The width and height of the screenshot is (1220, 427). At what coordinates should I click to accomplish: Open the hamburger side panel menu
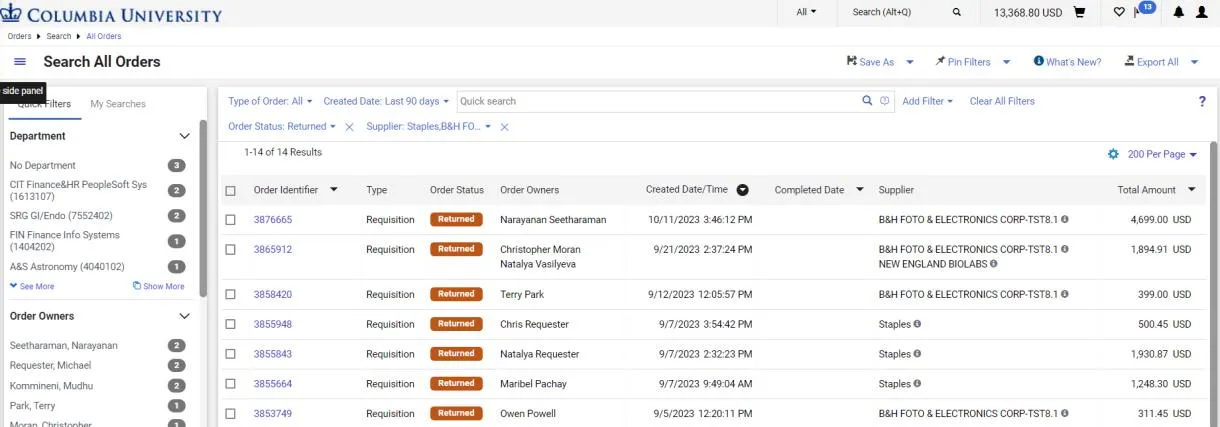[x=20, y=62]
